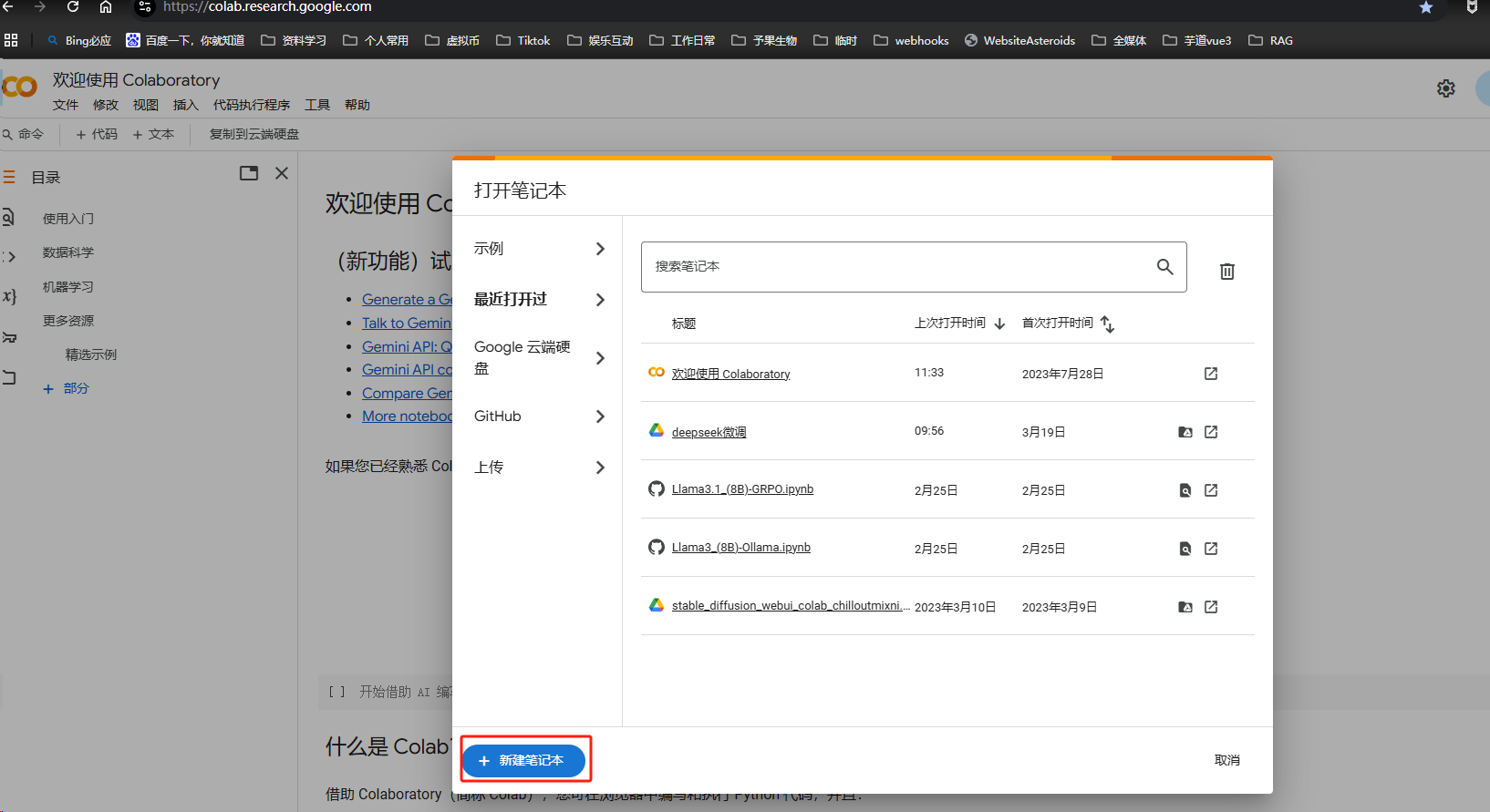This screenshot has width=1490, height=812.
Task: Click the trash delete icon beside search box
Action: [x=1227, y=271]
